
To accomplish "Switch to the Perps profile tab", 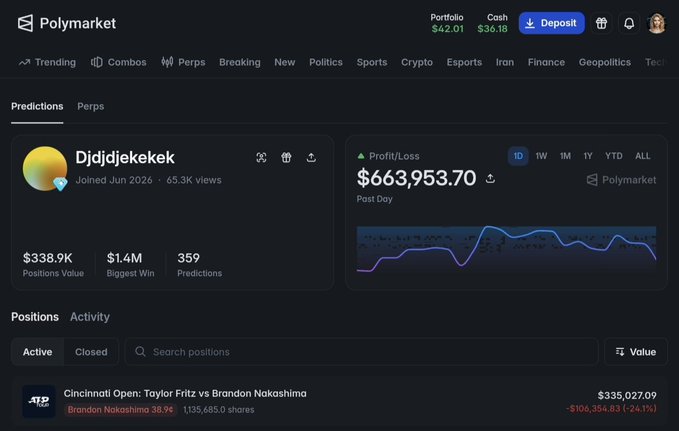I will tap(91, 107).
